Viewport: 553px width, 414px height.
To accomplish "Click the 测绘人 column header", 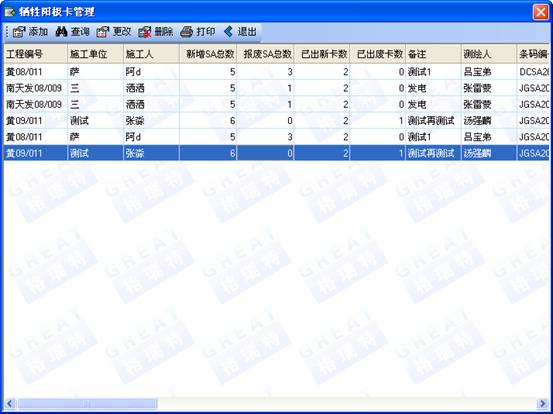I will tap(489, 54).
